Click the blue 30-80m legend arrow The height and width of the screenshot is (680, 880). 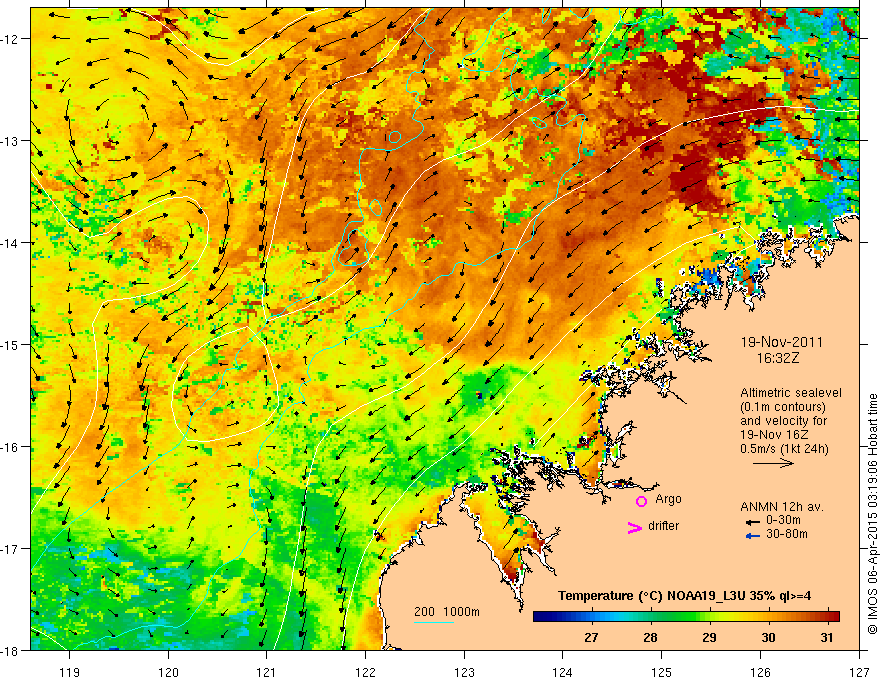tap(753, 536)
